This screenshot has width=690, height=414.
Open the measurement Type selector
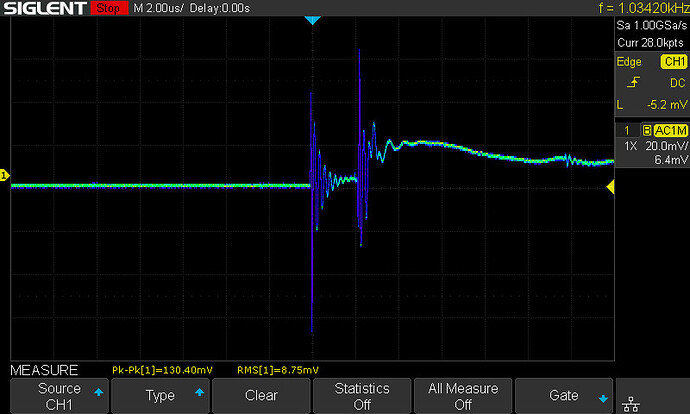[160, 396]
